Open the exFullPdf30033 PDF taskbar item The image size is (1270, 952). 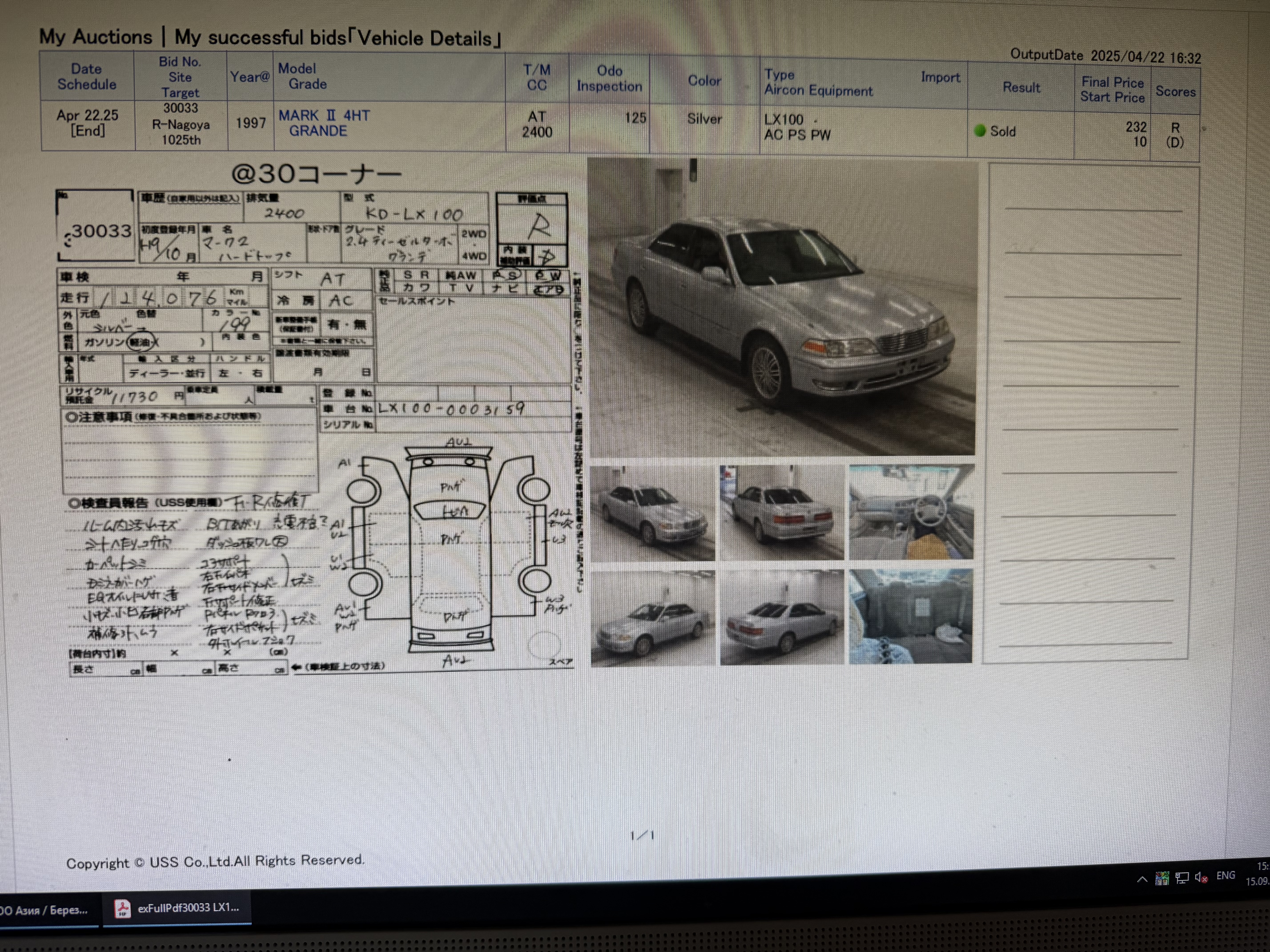click(177, 908)
